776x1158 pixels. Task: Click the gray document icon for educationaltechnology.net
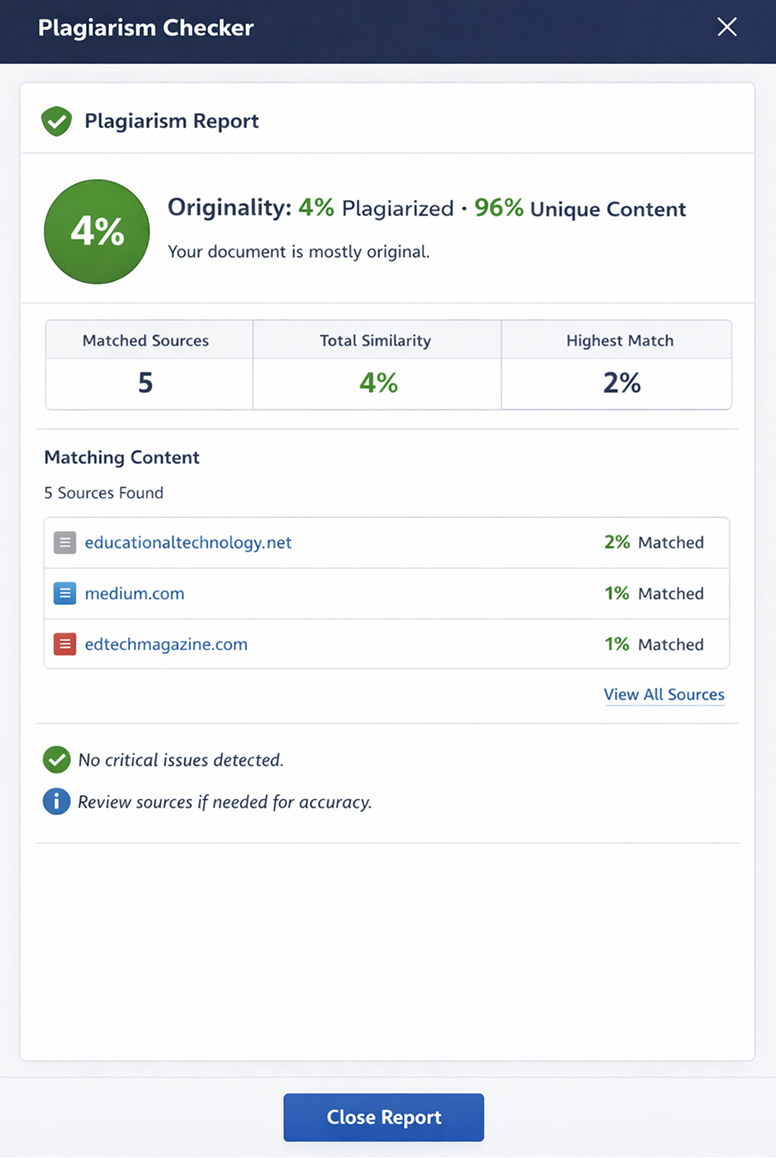65,543
